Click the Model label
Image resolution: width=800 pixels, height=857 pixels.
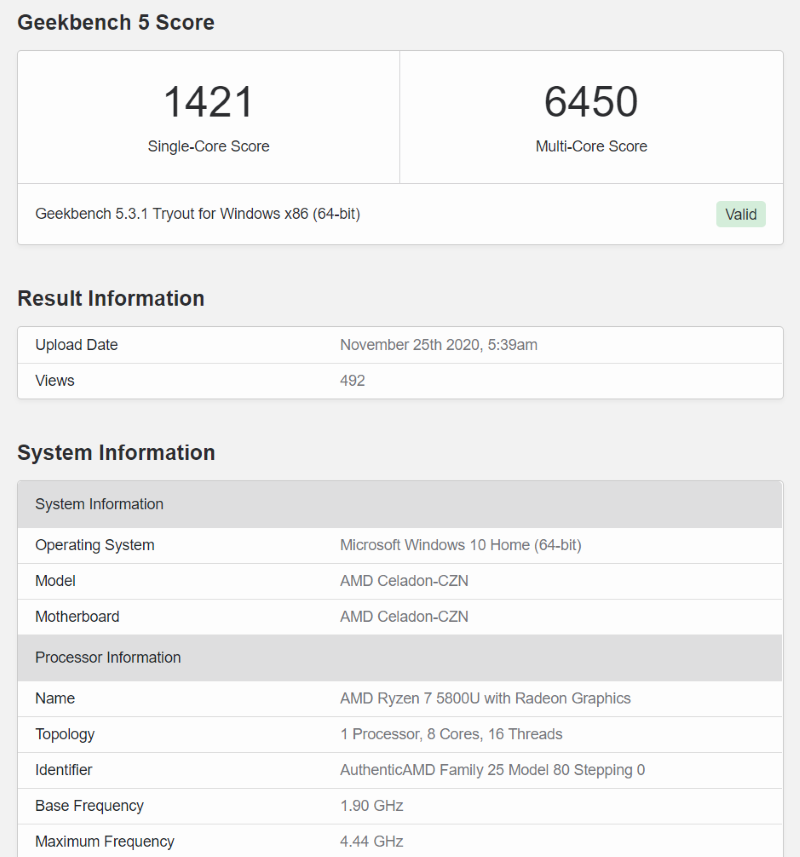(55, 580)
